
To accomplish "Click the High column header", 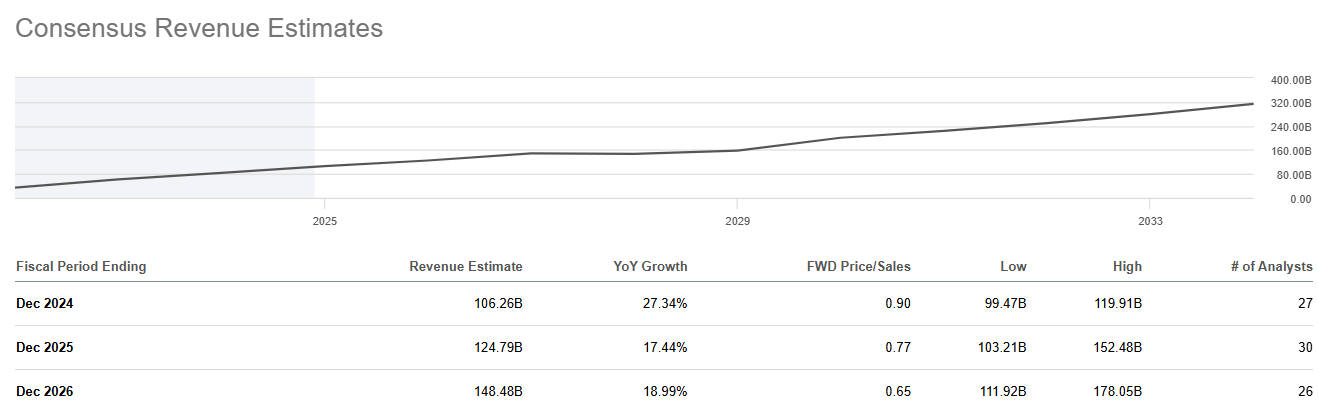I will [x=1126, y=267].
